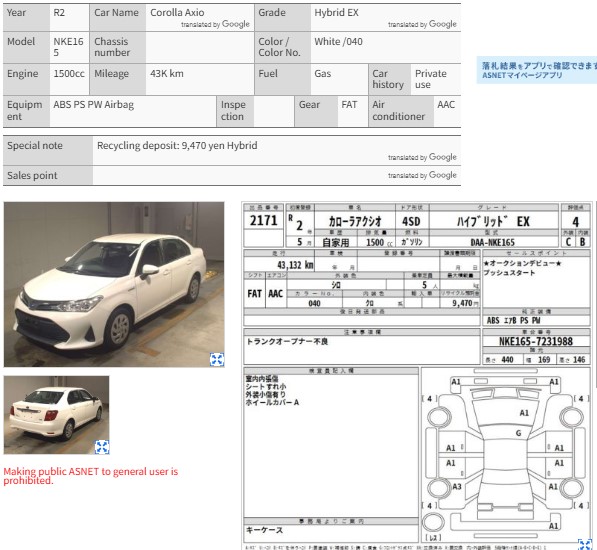Select the 'ABS PS PW Airbag' equipment text
This screenshot has height=550, width=597.
point(93,105)
